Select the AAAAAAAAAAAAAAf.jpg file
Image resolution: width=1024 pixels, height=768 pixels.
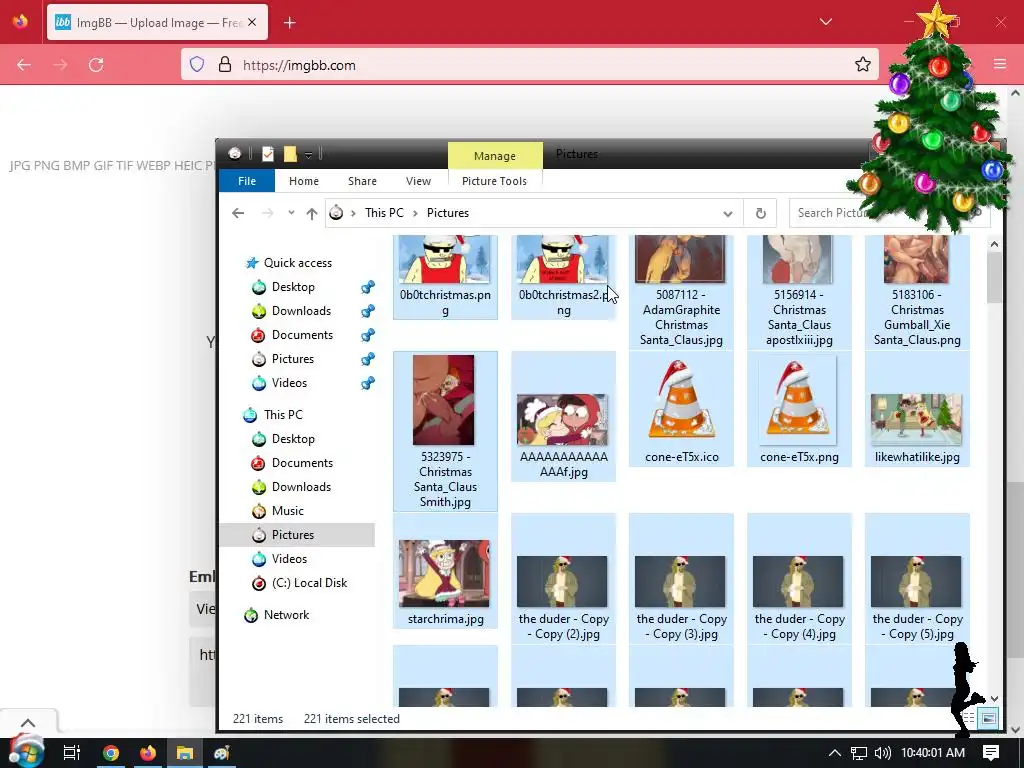(563, 417)
